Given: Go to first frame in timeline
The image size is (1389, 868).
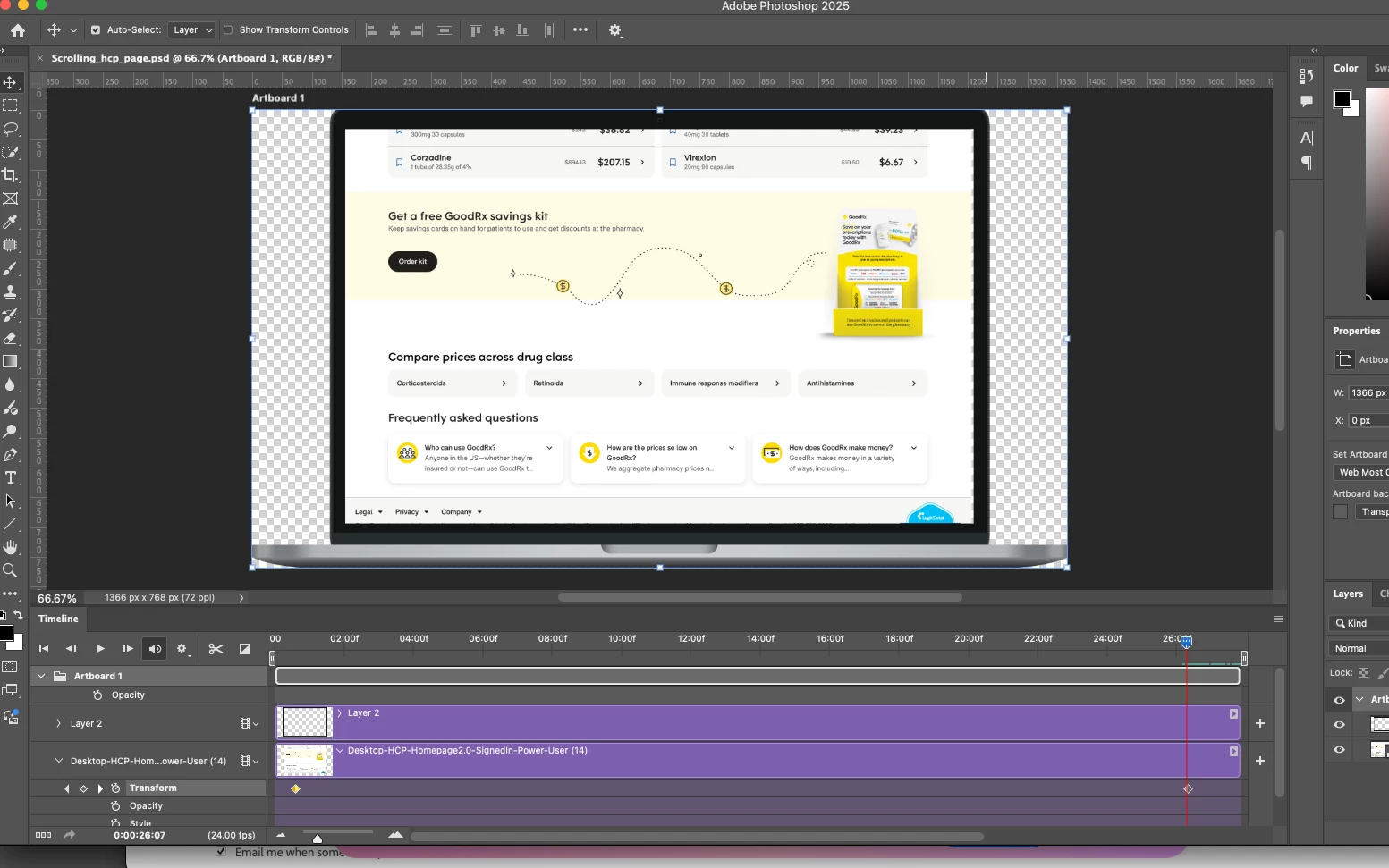Looking at the screenshot, I should (44, 649).
